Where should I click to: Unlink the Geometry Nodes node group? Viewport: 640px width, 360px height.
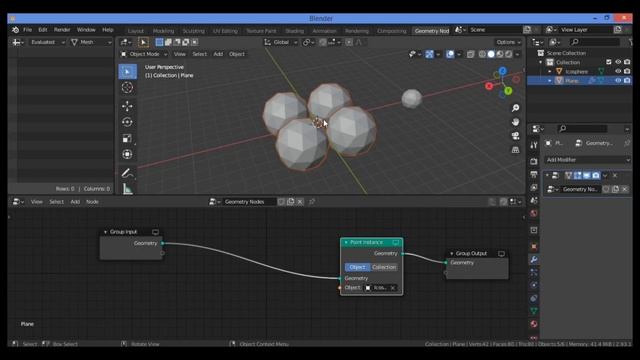624,189
